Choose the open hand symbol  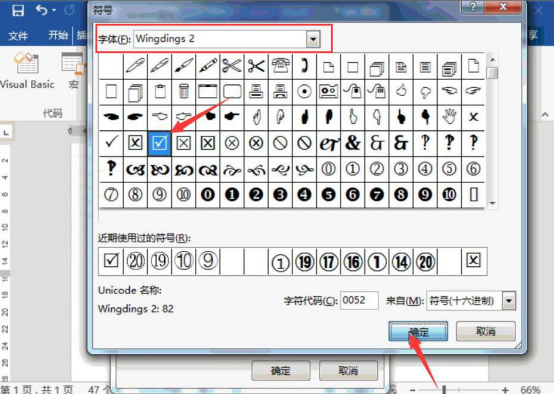pyautogui.click(x=449, y=117)
